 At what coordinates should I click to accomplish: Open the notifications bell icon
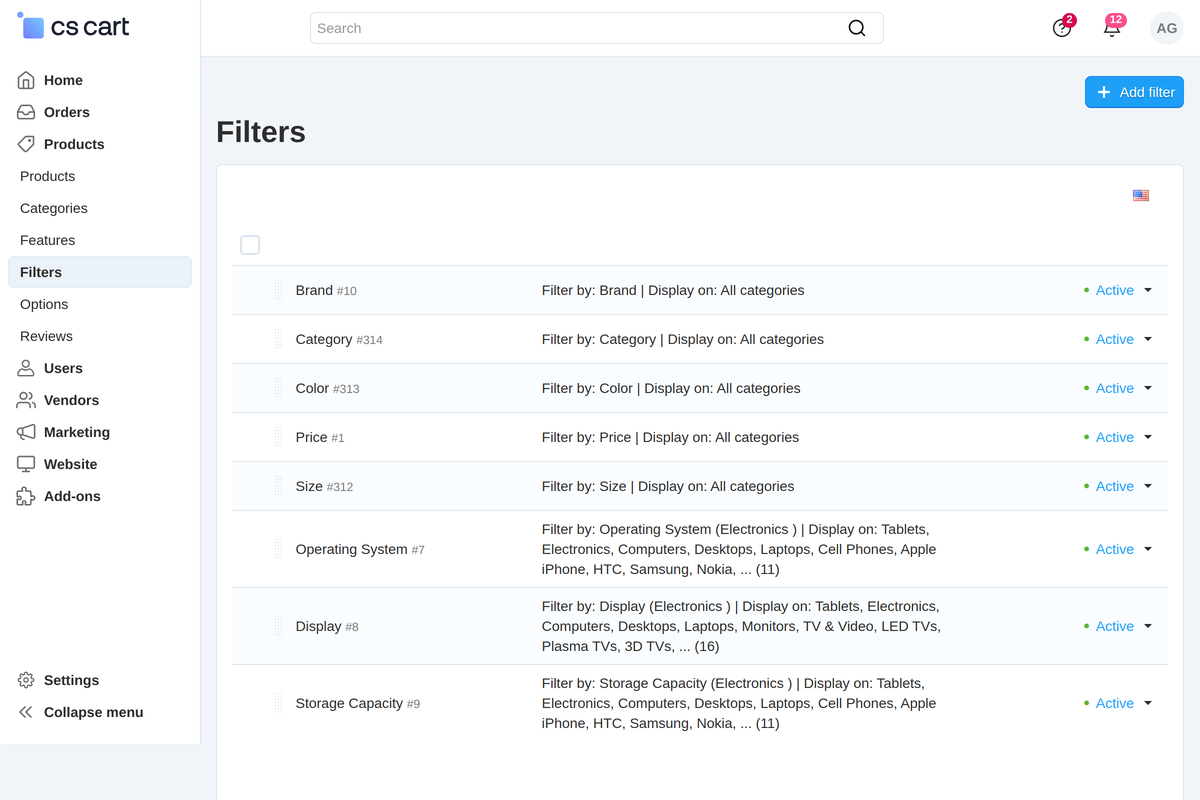(x=1112, y=28)
